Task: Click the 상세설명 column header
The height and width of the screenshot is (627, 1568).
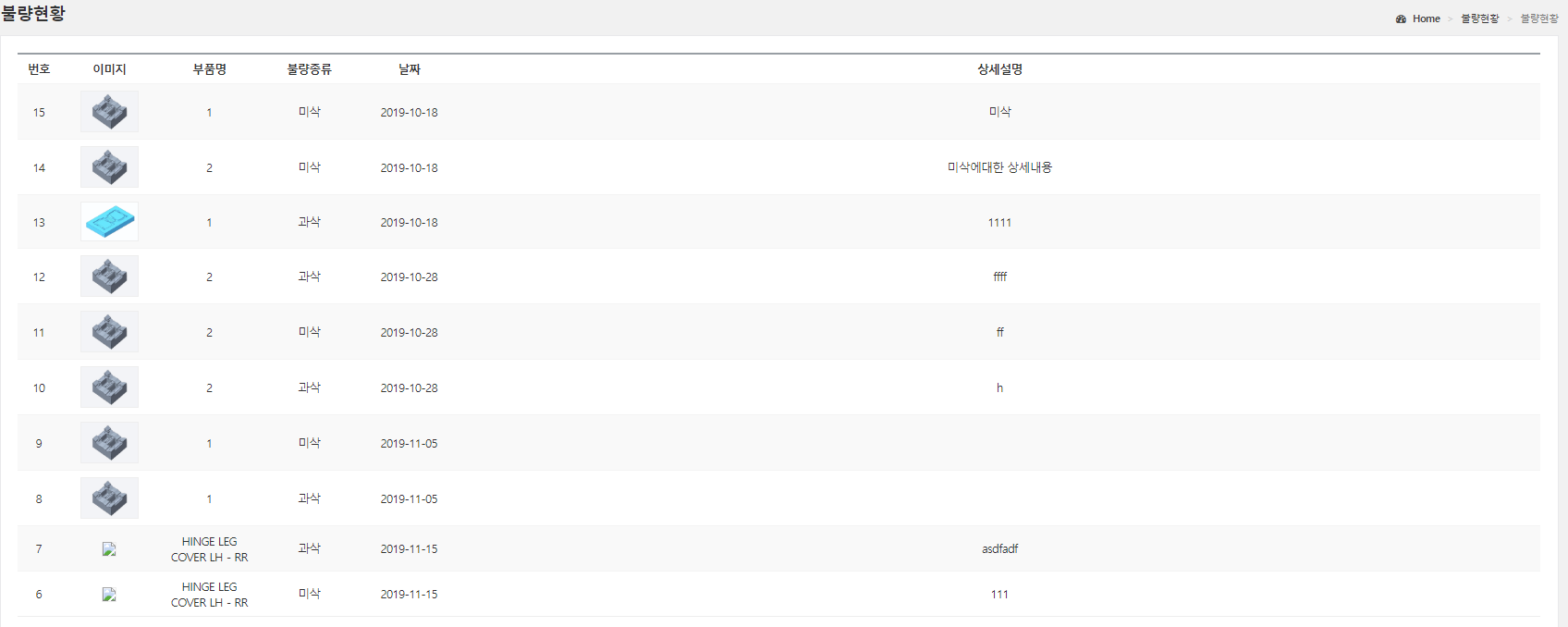Action: [999, 69]
